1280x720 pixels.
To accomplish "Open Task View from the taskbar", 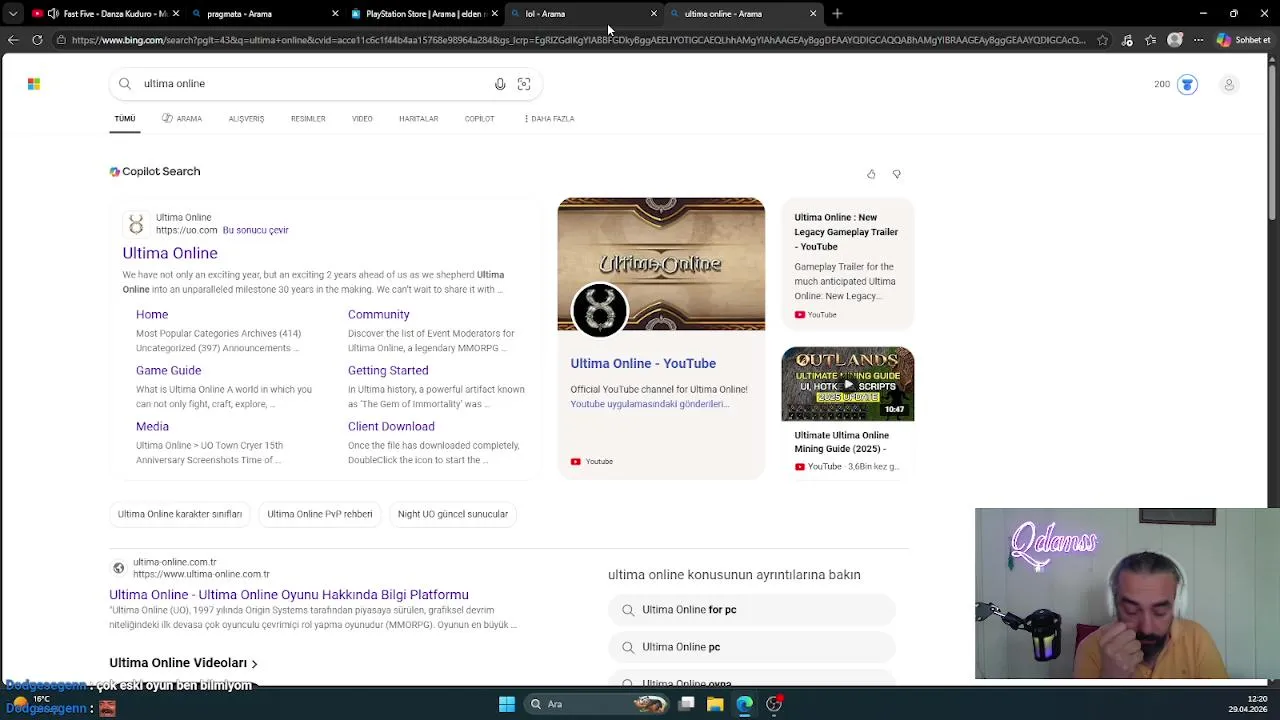I will click(686, 704).
